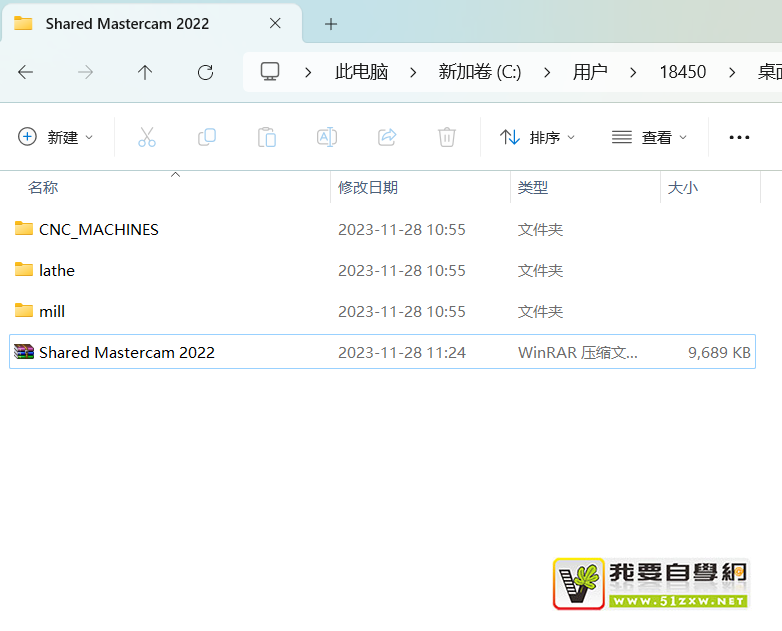Click the Up directory arrow
The width and height of the screenshot is (782, 631).
[x=145, y=72]
